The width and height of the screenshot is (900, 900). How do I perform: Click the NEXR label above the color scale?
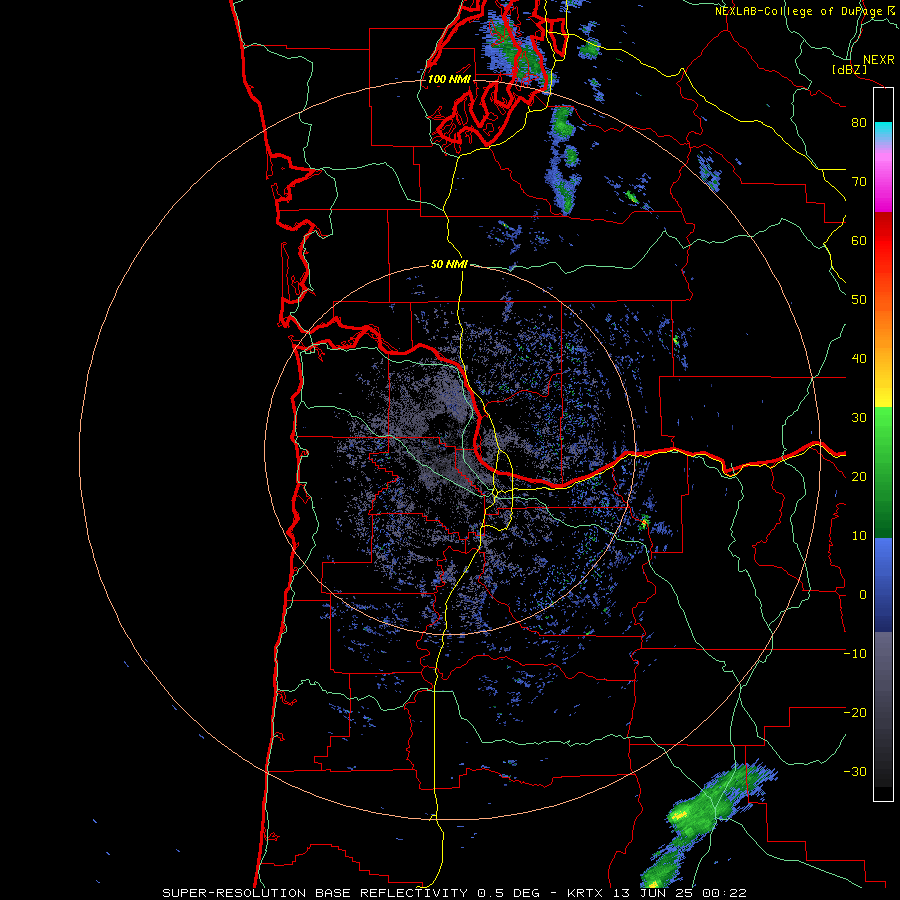click(878, 60)
